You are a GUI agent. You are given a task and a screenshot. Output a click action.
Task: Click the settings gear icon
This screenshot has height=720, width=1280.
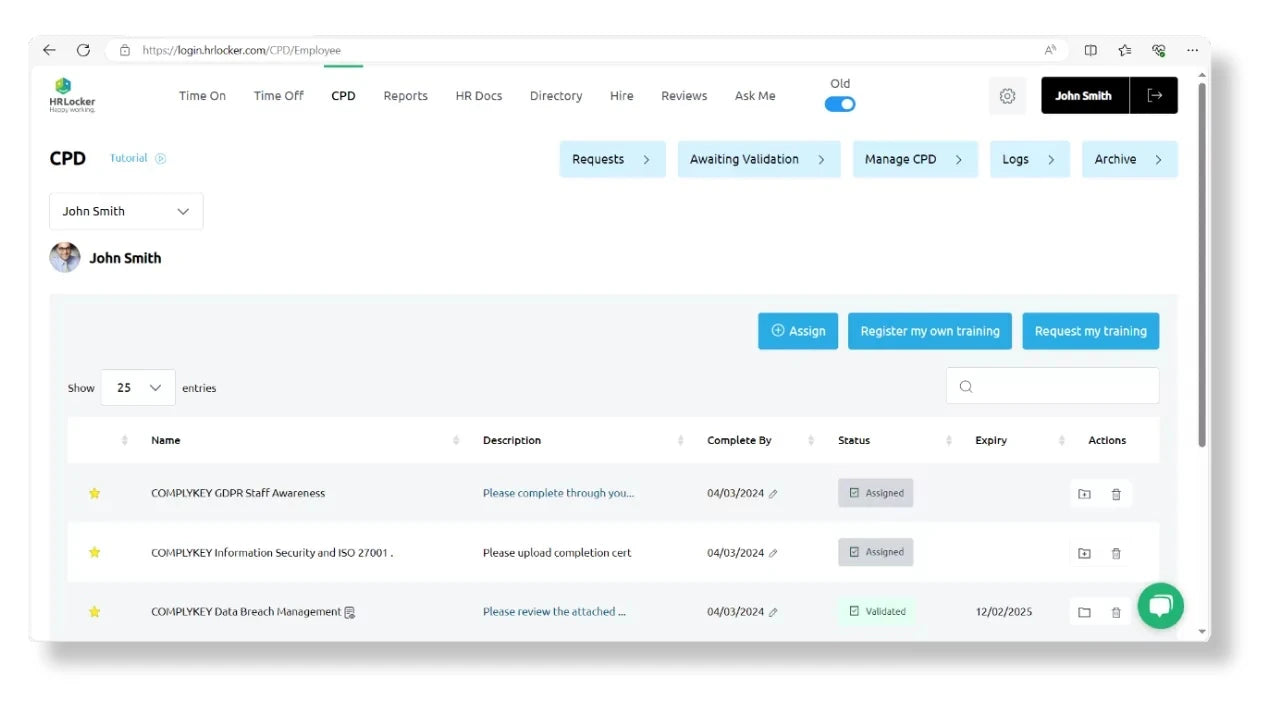[x=1007, y=96]
